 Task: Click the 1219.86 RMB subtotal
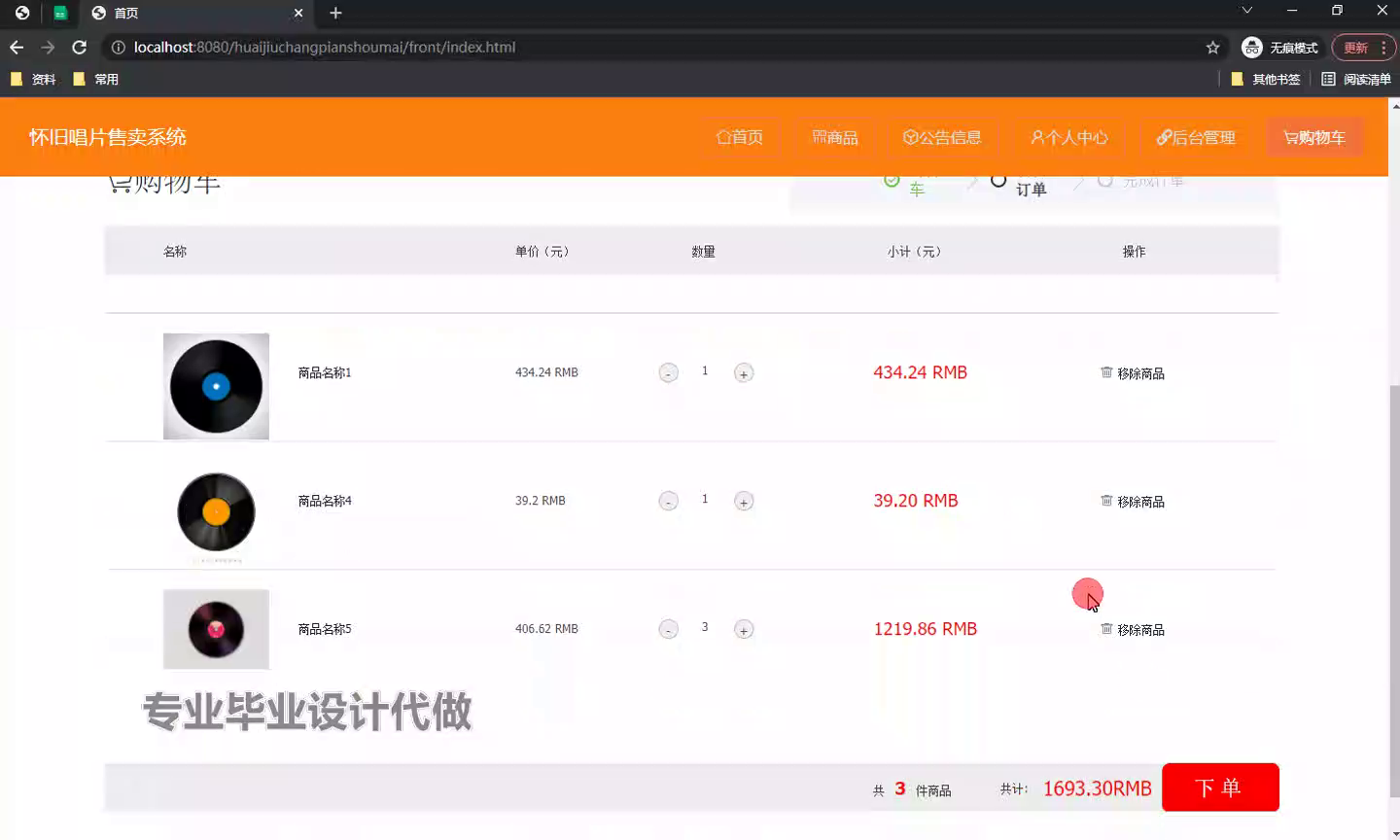(926, 629)
